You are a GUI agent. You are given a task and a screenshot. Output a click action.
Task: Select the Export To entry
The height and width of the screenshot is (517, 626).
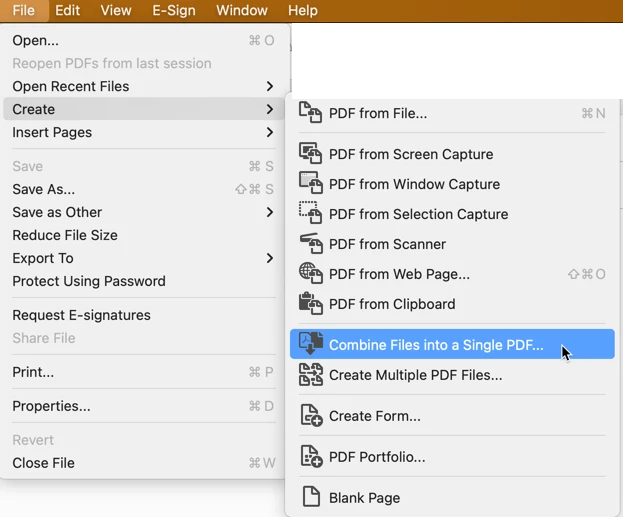(144, 258)
